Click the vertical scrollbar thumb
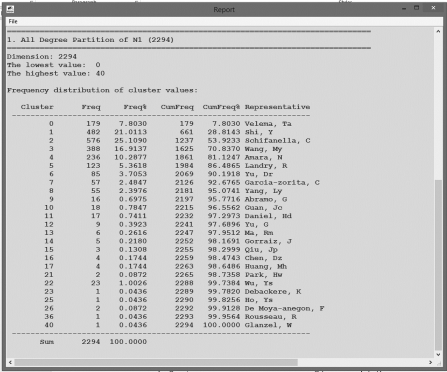Image resolution: width=447 pixels, height=372 pixels. pyautogui.click(x=438, y=265)
